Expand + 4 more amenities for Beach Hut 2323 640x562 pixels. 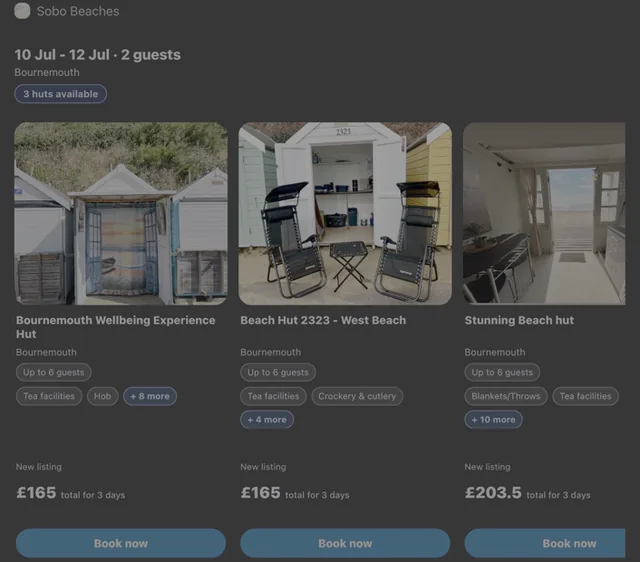pyautogui.click(x=267, y=420)
